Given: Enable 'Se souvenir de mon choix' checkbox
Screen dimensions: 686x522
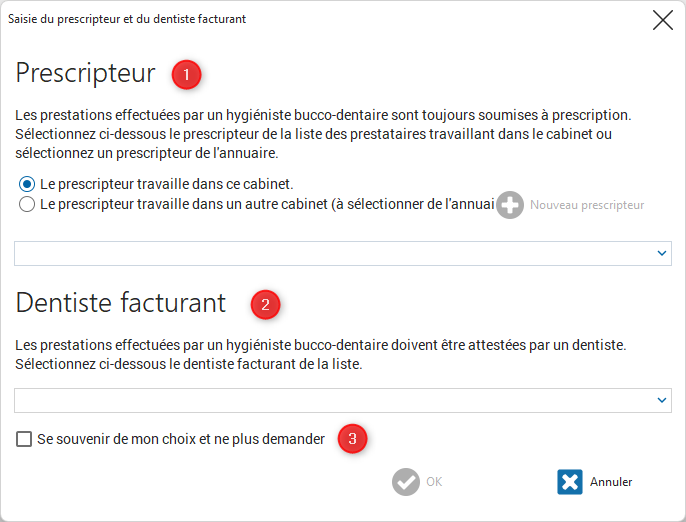Looking at the screenshot, I should [x=24, y=439].
